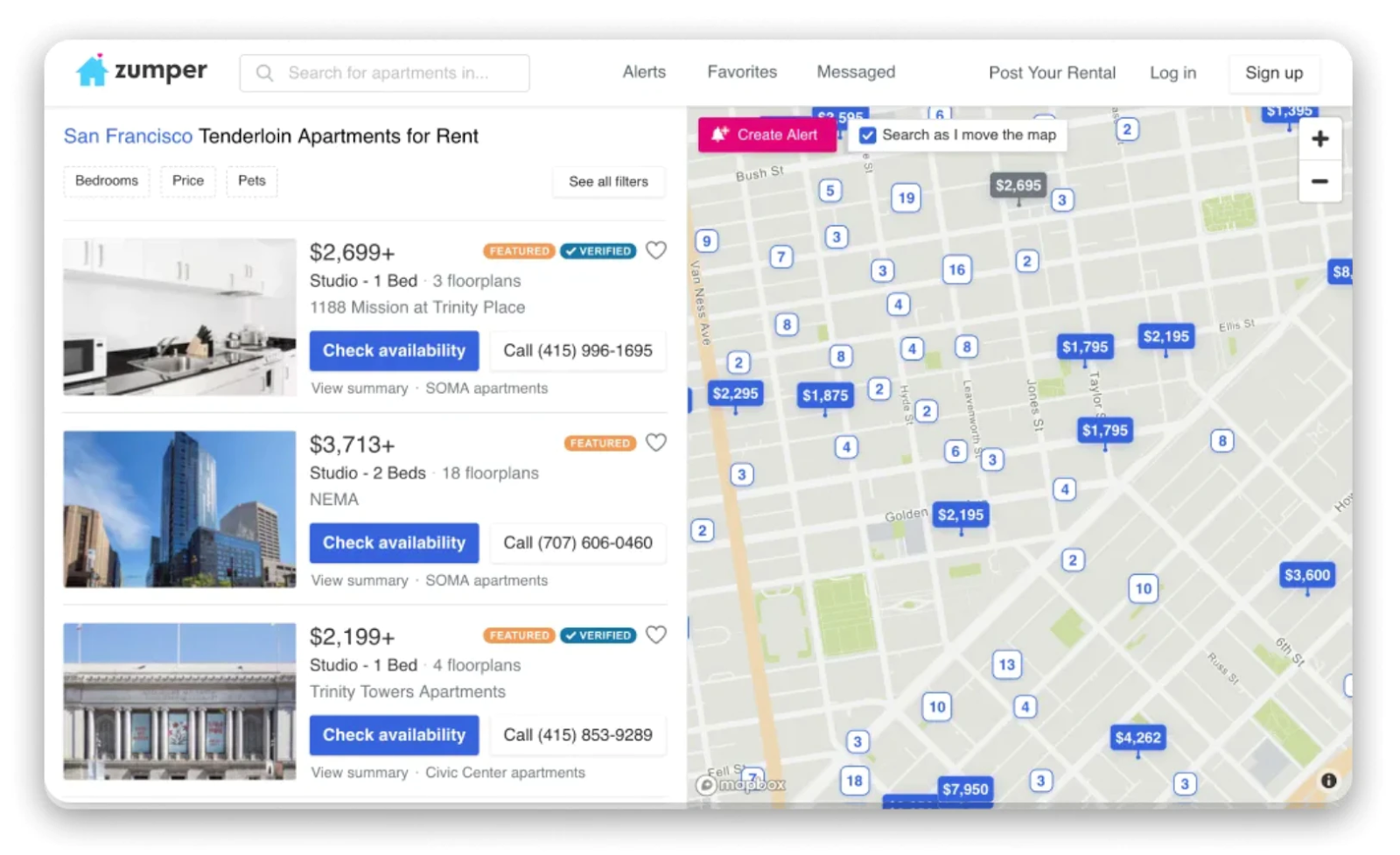The width and height of the screenshot is (1400, 855).
Task: Open the map attribution info icon
Action: [1328, 781]
